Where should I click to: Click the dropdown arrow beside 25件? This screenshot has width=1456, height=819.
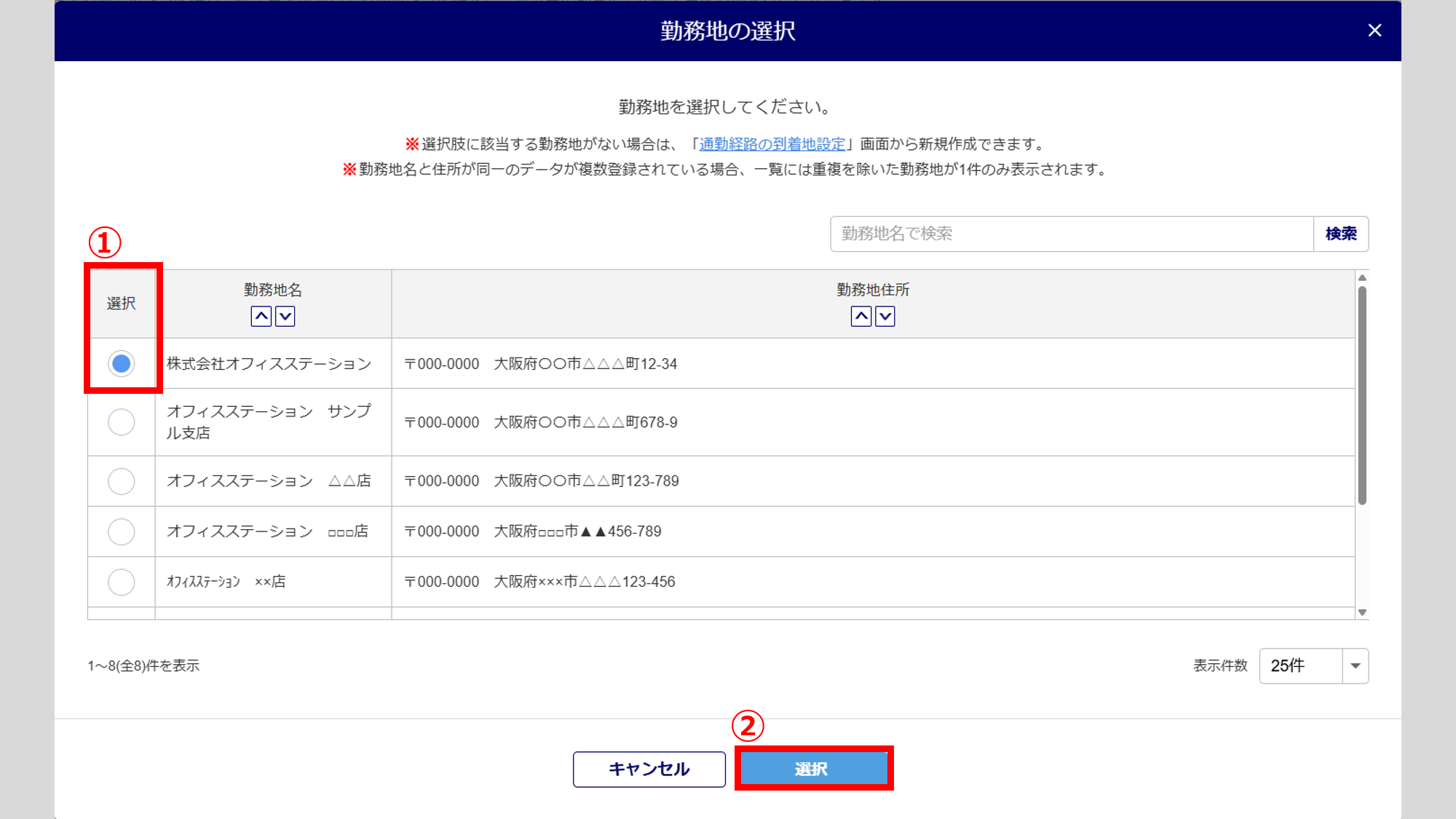(x=1356, y=666)
